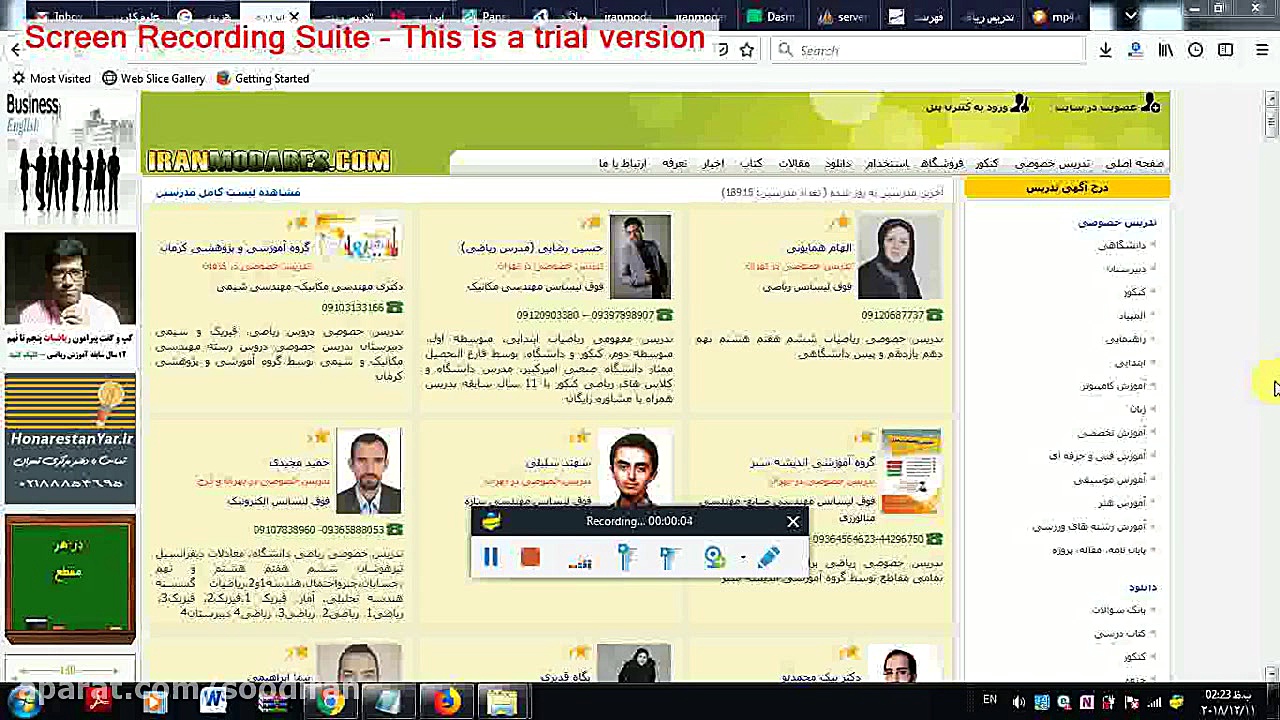The image size is (1280, 720).
Task: Click the EN language indicator in system tray
Action: [x=990, y=700]
